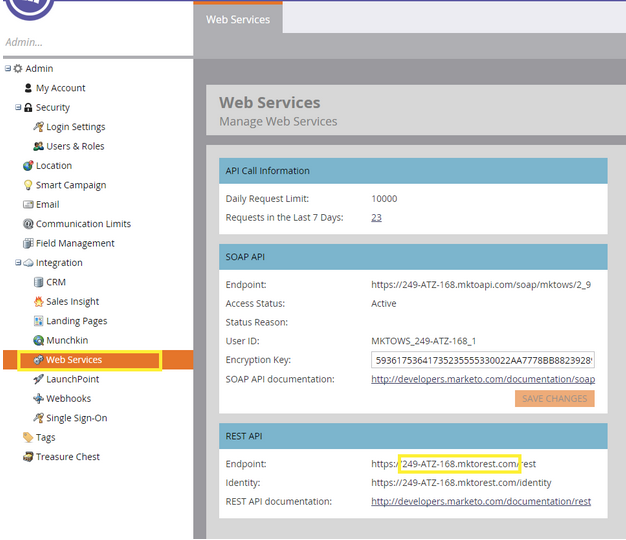Click the Munchkin globe icon
This screenshot has width=626, height=540.
coord(38,340)
